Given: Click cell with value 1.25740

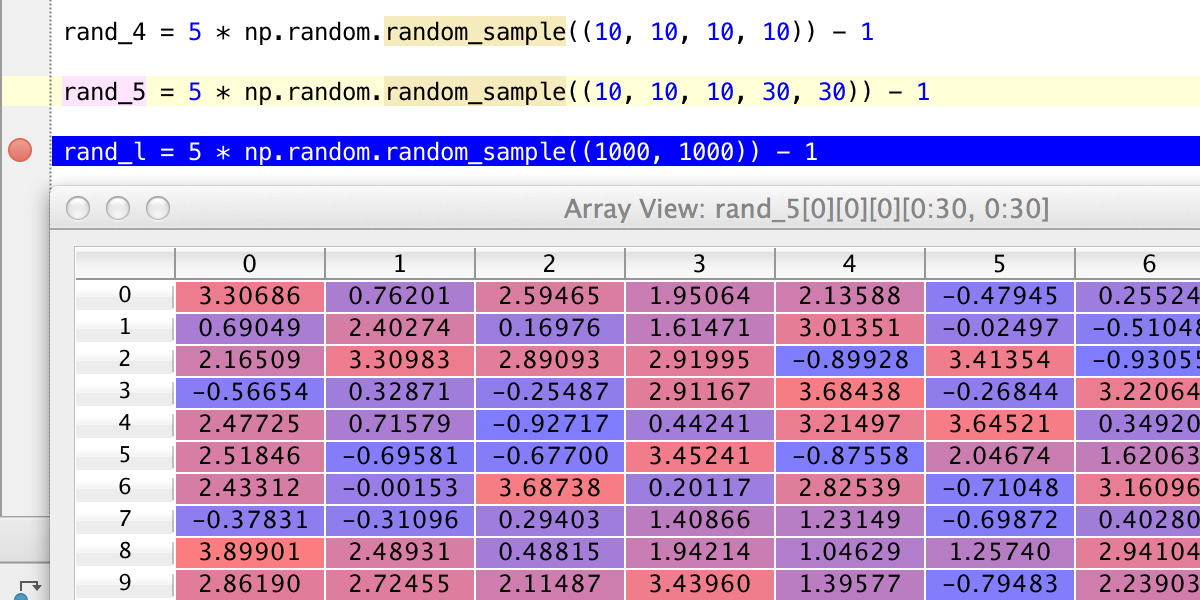Looking at the screenshot, I should click(x=1000, y=552).
